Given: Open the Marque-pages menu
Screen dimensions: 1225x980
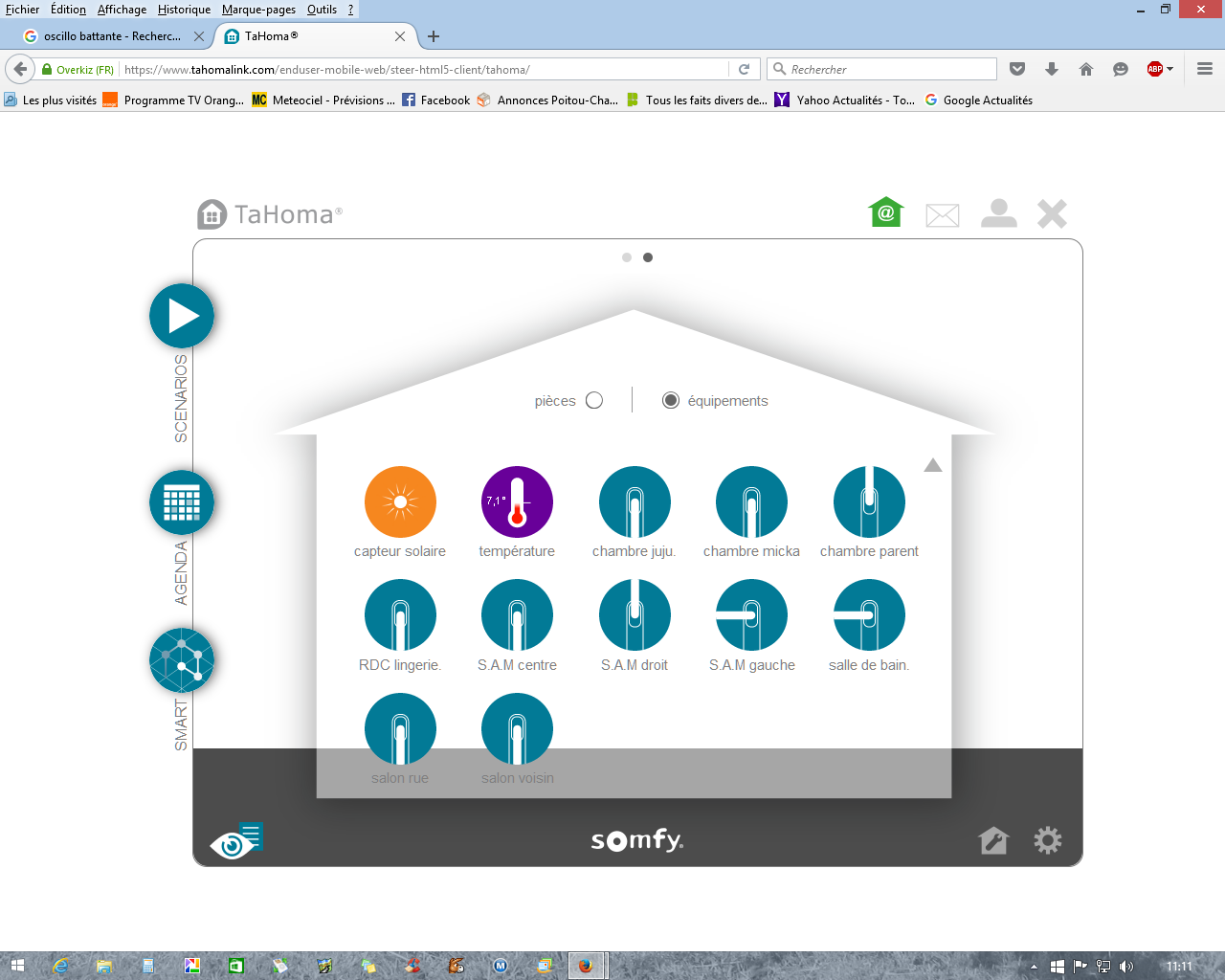Looking at the screenshot, I should [x=258, y=10].
